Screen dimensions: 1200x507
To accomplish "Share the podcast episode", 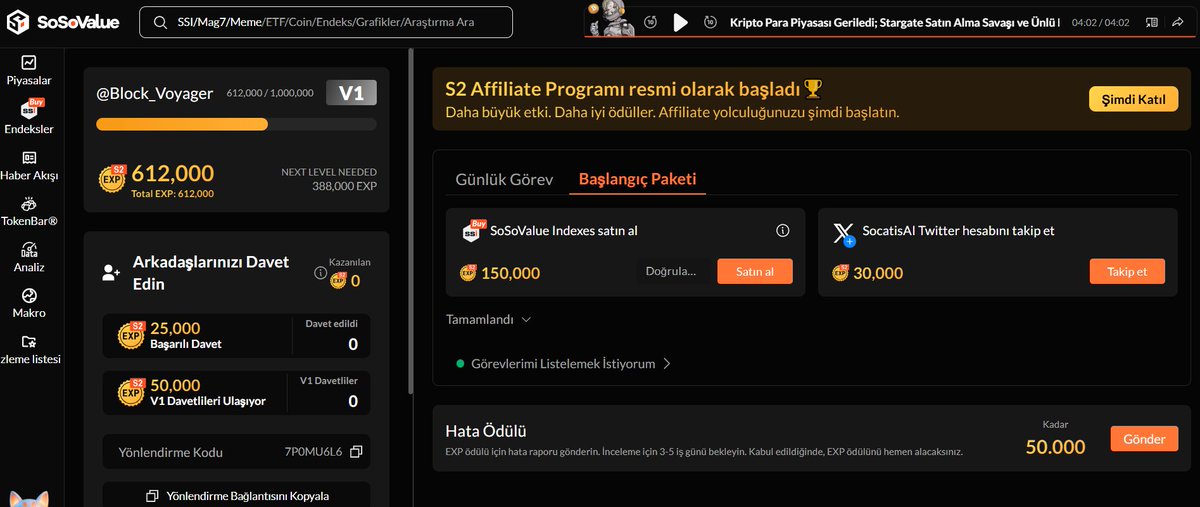I will coord(1180,22).
